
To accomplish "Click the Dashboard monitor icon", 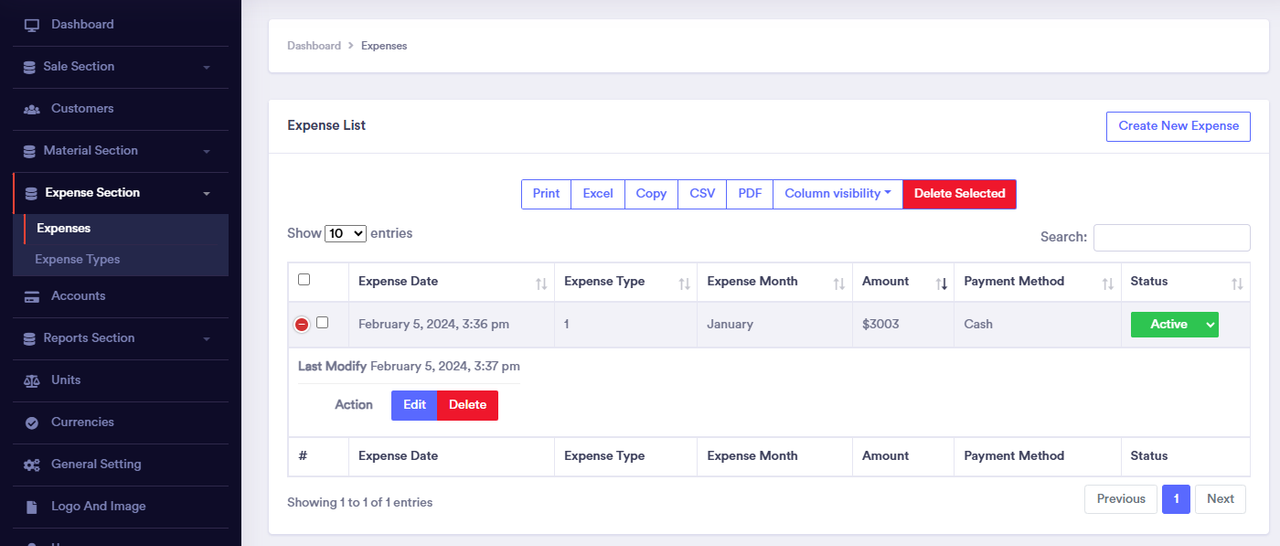I will [x=32, y=24].
